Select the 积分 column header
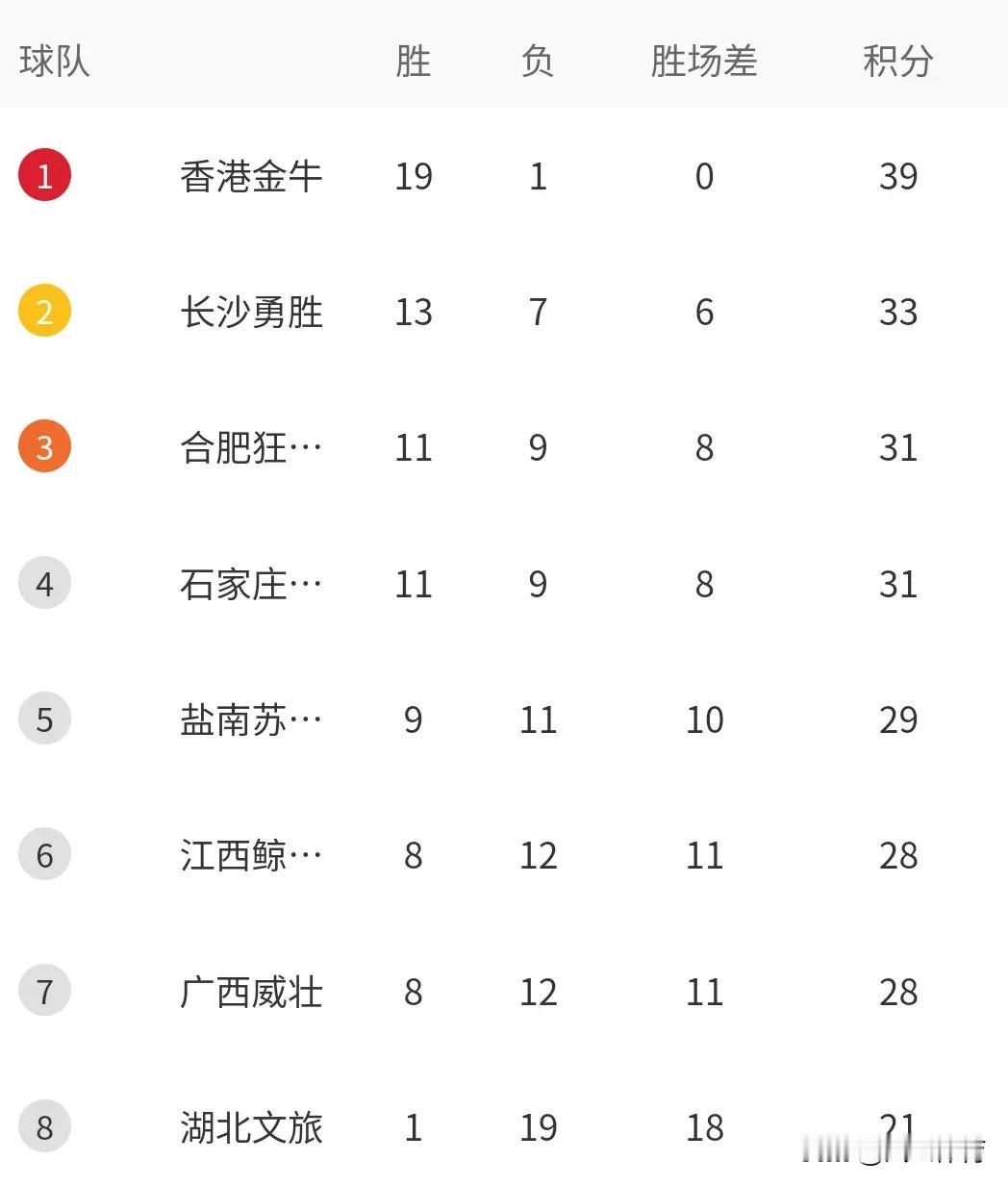Viewport: 1008px width, 1186px height. coord(898,61)
